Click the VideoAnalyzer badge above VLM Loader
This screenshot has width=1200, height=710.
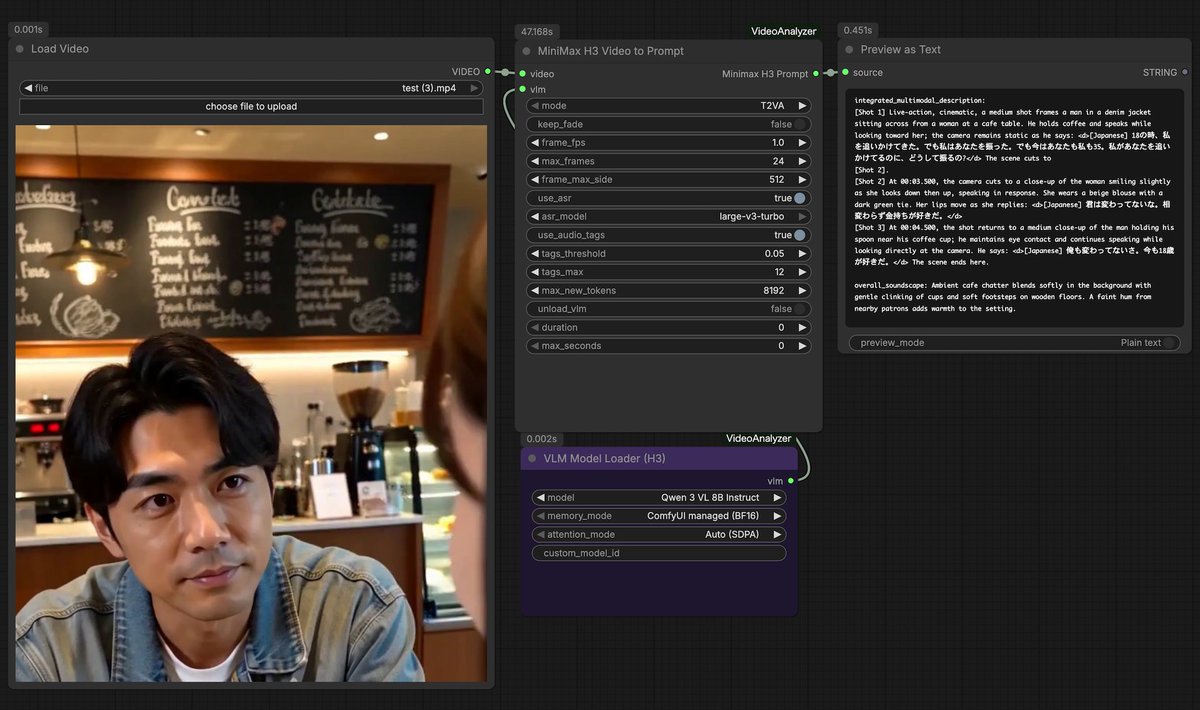[758, 438]
